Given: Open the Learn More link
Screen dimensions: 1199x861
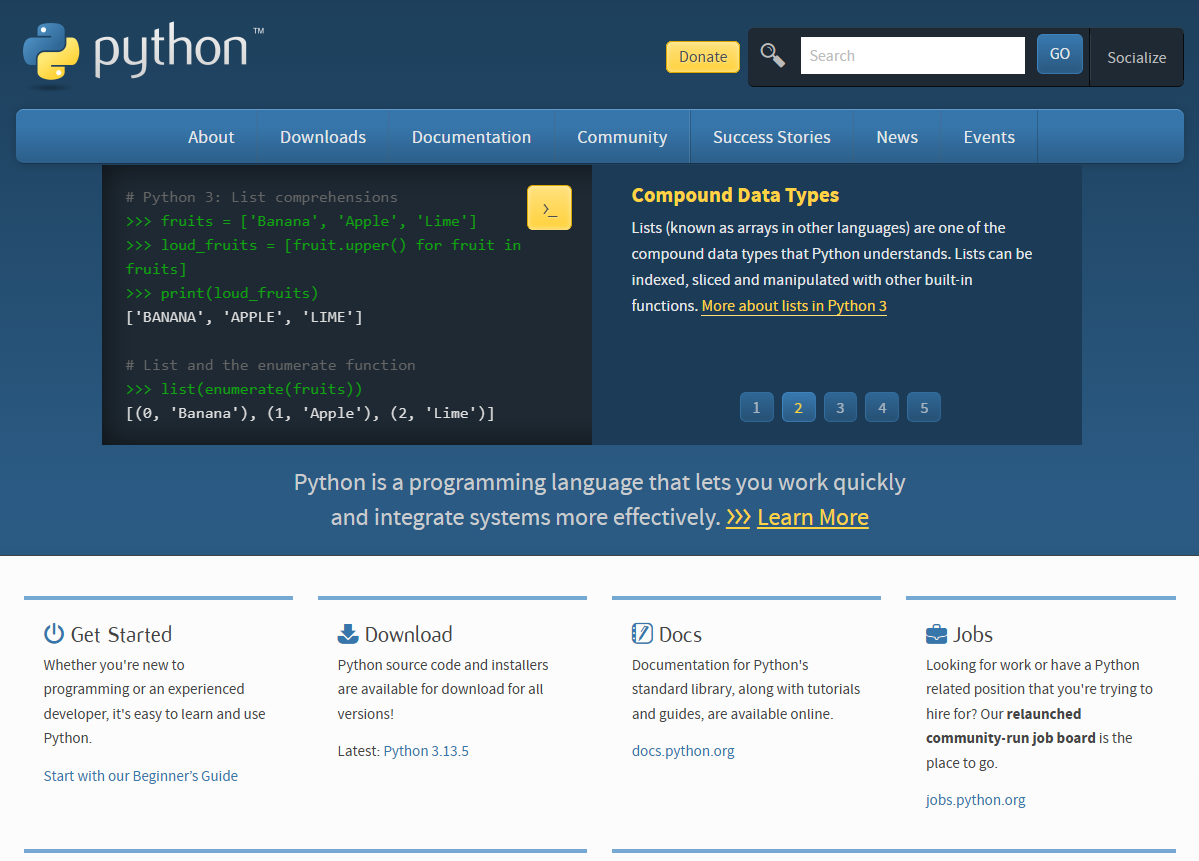Looking at the screenshot, I should 812,518.
